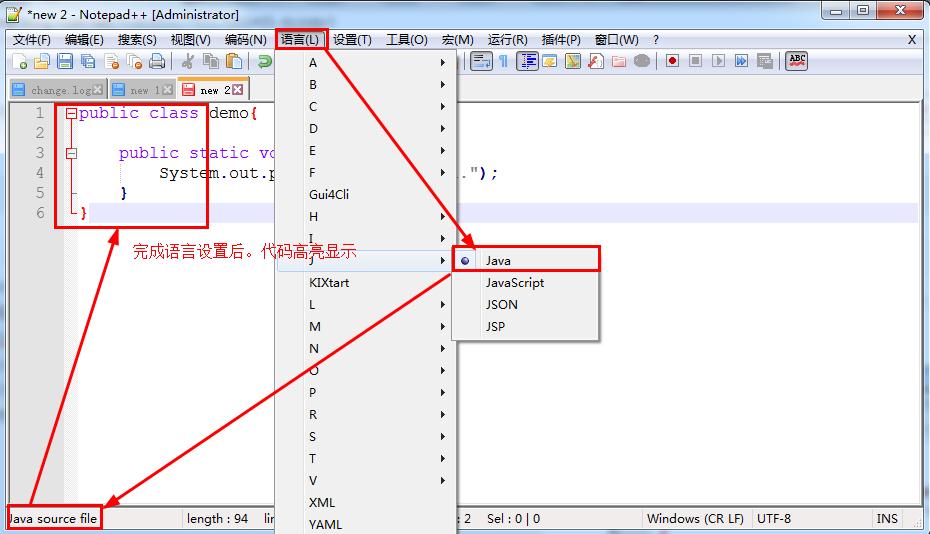930x534 pixels.
Task: Open the 编辑(E) menu
Action: click(84, 40)
